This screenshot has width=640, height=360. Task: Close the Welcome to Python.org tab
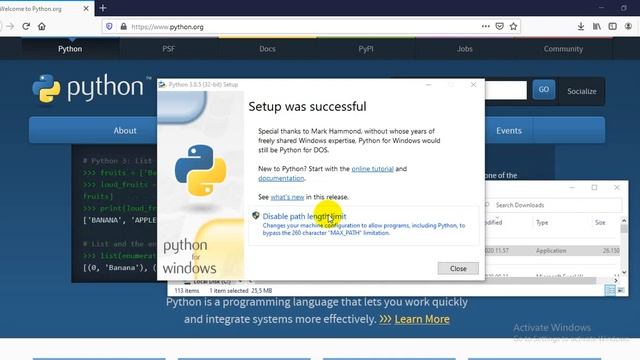point(86,8)
